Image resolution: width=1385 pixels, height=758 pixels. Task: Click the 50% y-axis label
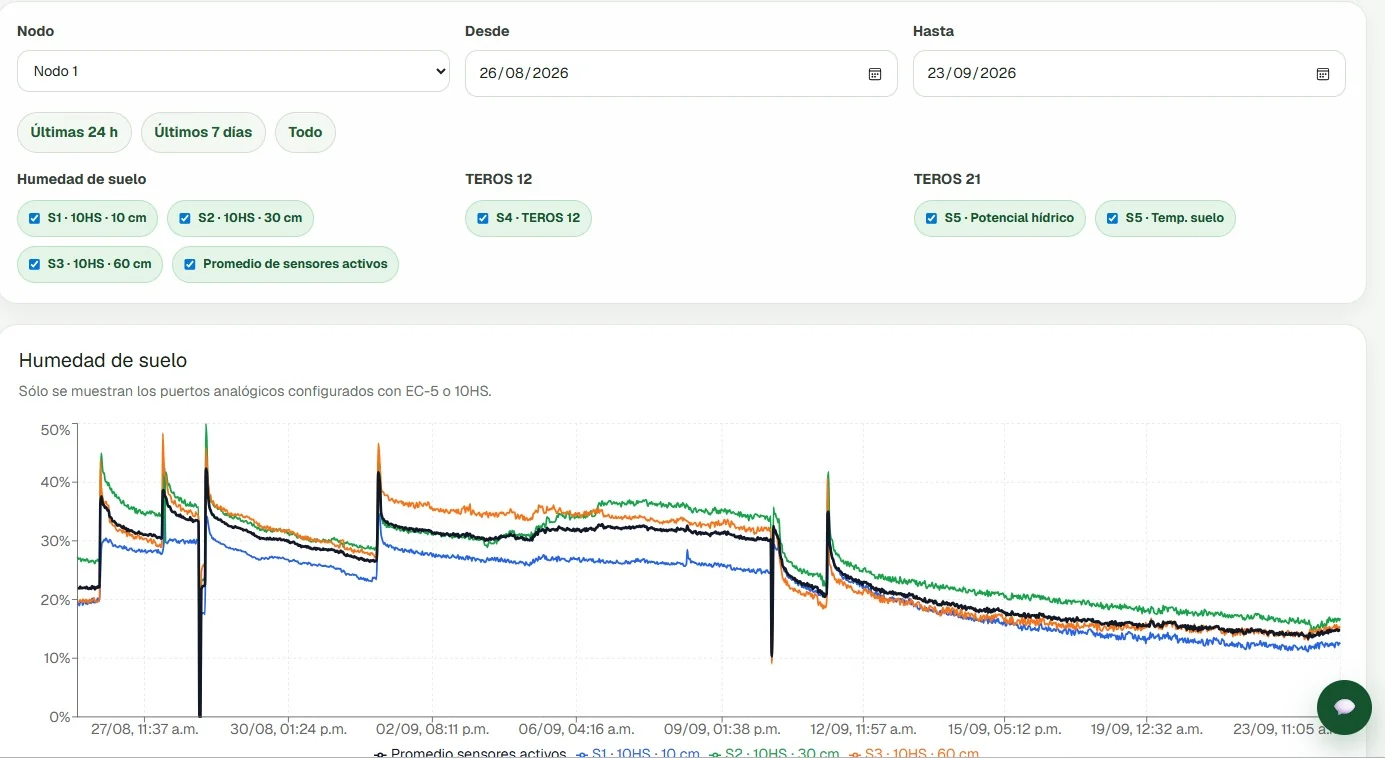click(x=55, y=430)
